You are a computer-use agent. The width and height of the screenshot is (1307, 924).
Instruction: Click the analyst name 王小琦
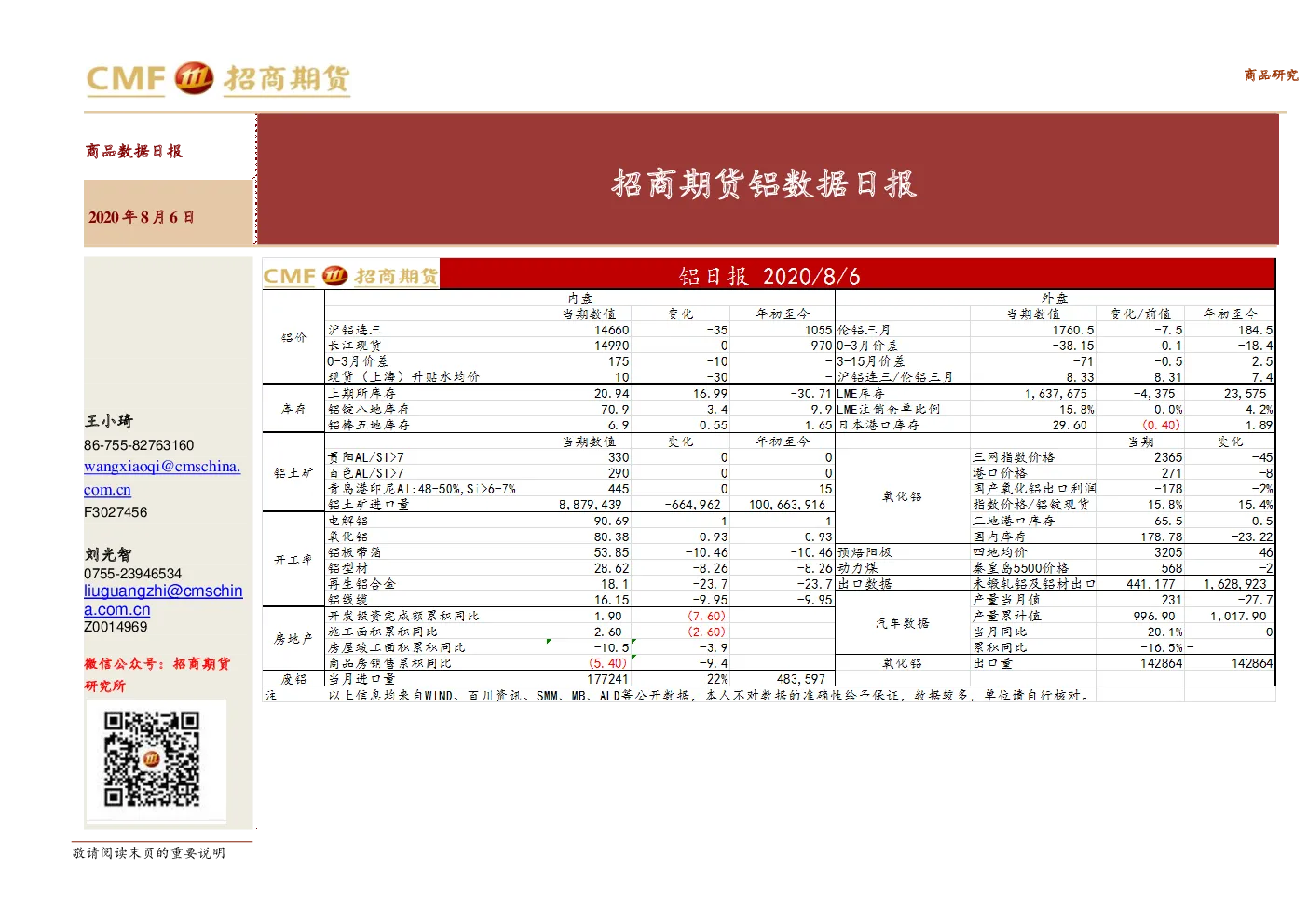pos(108,421)
